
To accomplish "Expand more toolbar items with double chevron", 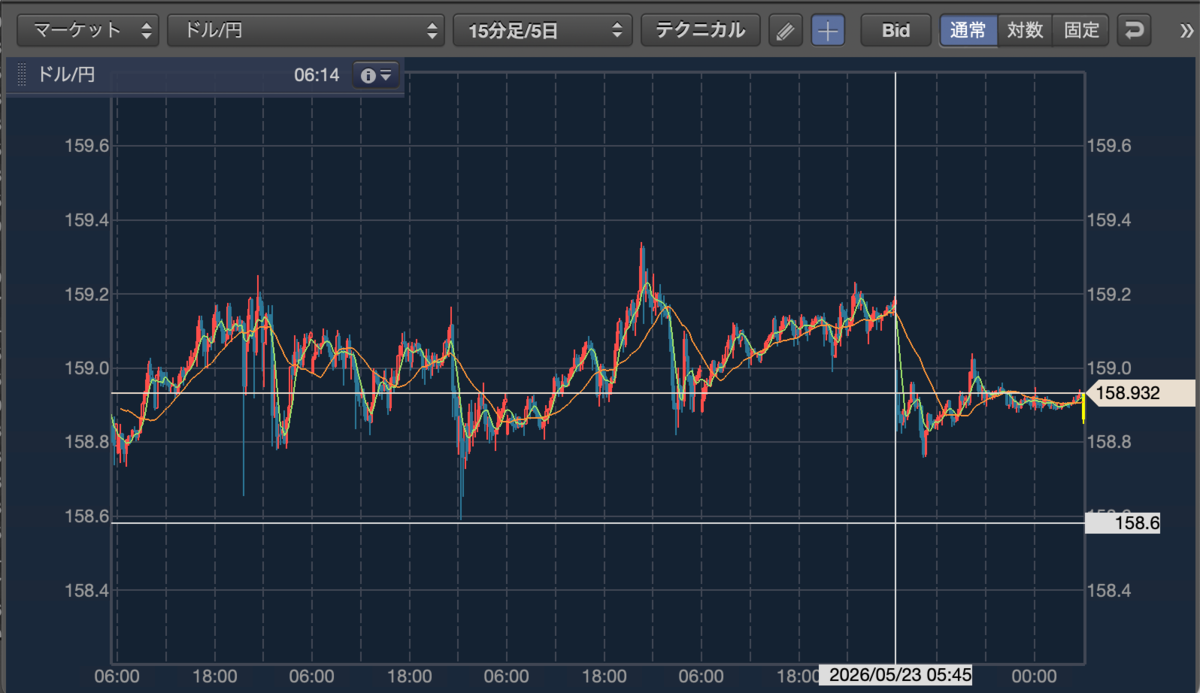I will (1185, 31).
